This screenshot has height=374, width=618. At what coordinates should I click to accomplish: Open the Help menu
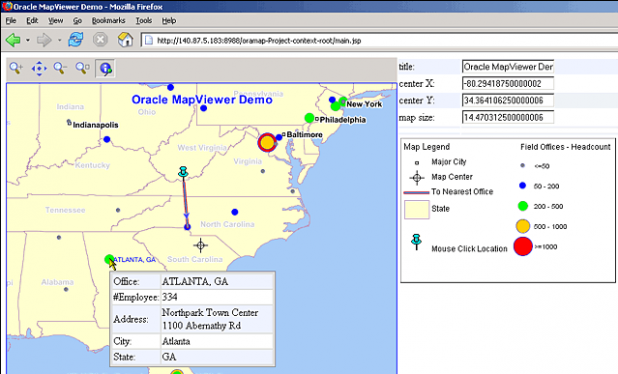(x=169, y=20)
